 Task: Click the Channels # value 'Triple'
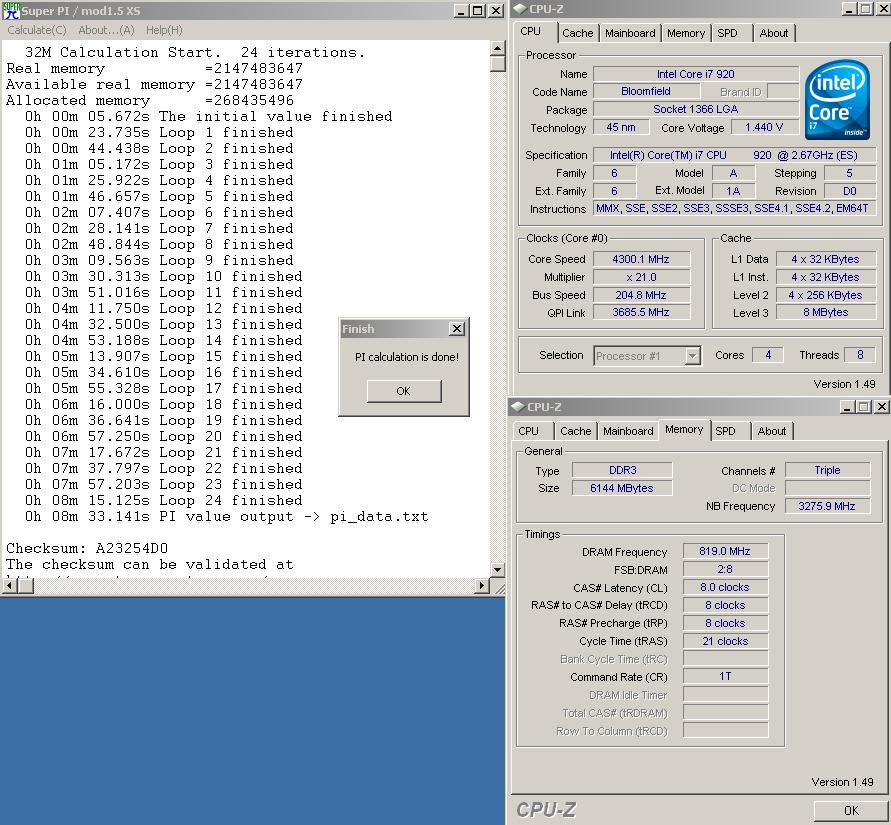pyautogui.click(x=827, y=470)
